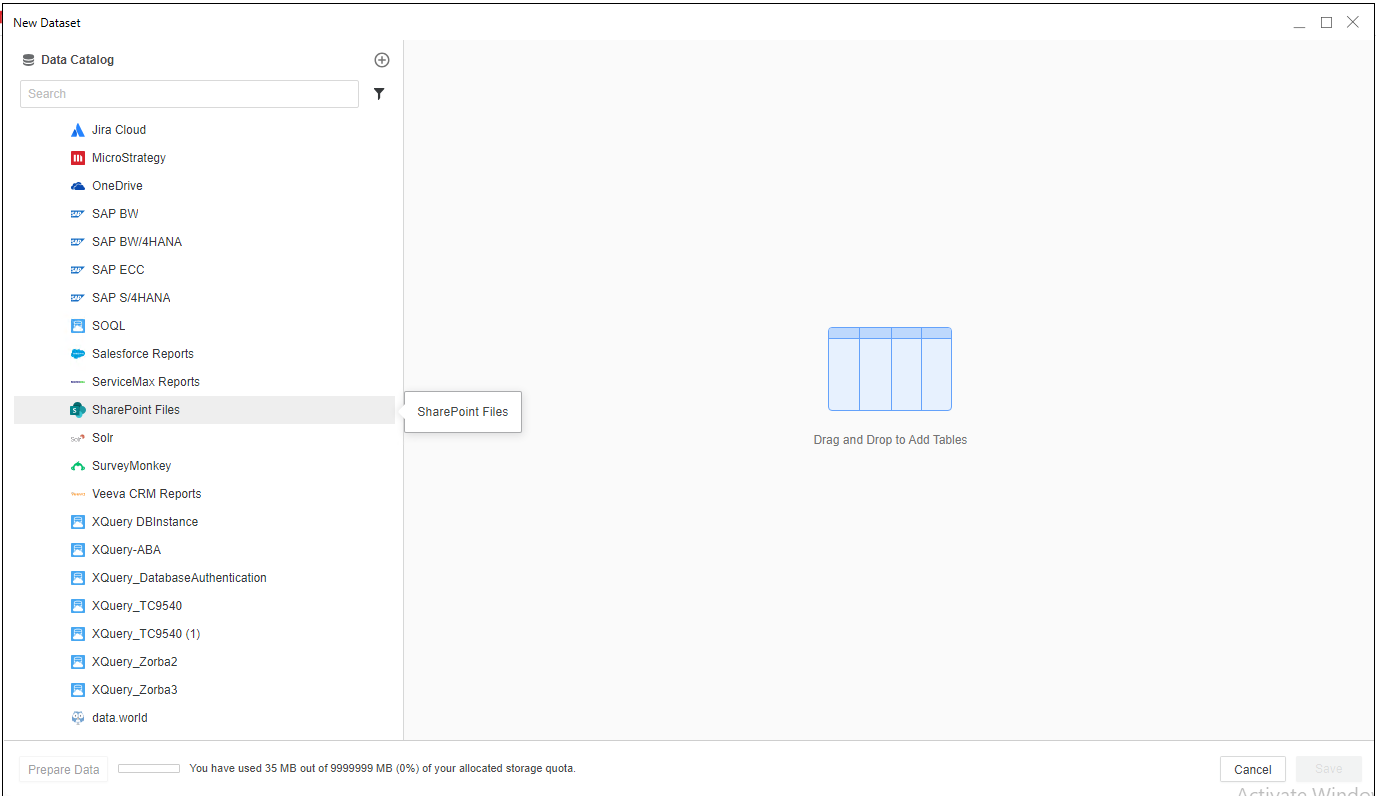Click the SurveyMonkey connector icon
Viewport: 1376px width, 796px height.
click(77, 465)
